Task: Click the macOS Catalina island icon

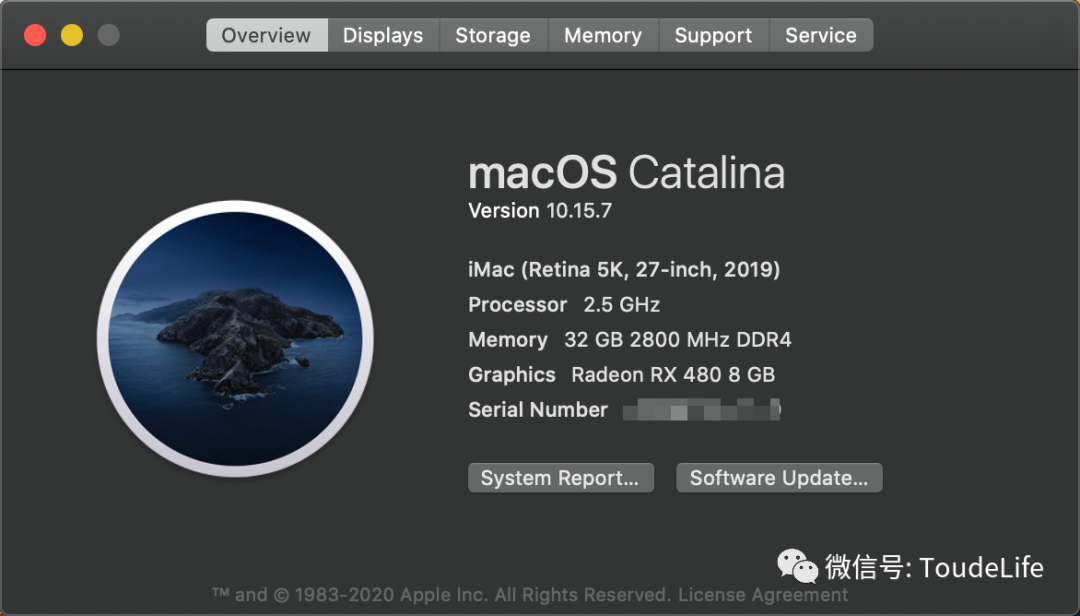Action: tap(236, 338)
